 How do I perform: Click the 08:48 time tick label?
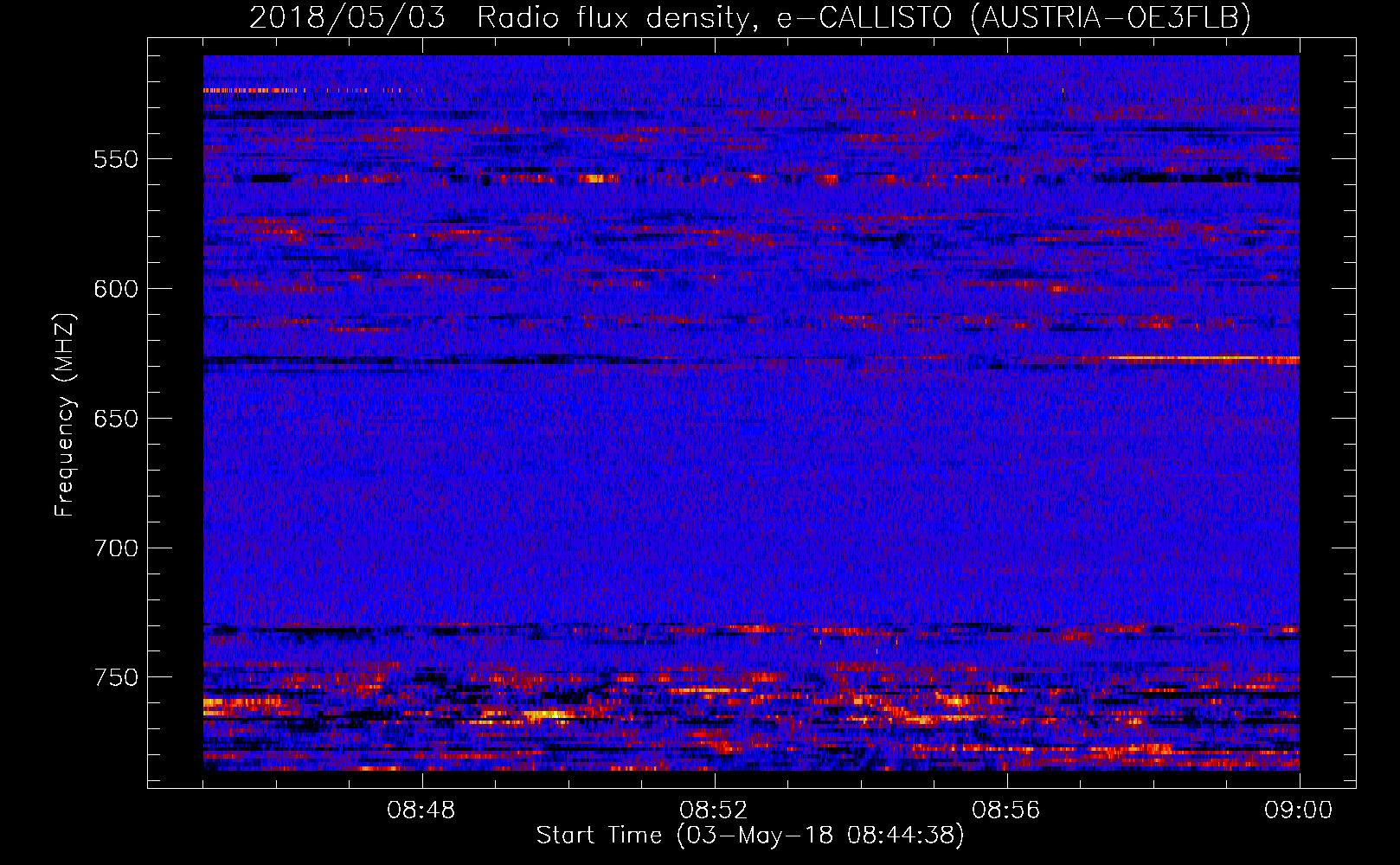pyautogui.click(x=421, y=811)
